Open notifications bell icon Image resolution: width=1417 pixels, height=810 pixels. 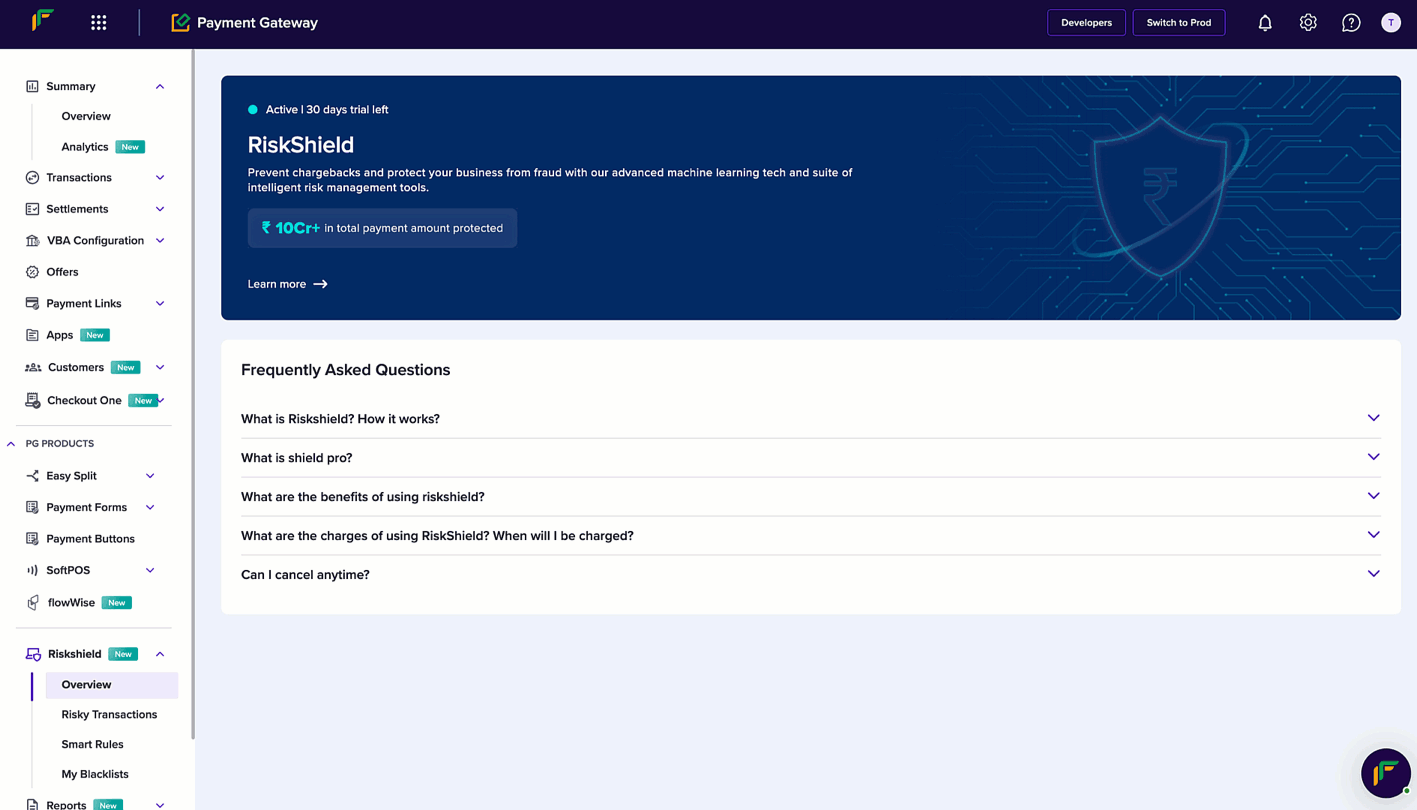point(1265,22)
